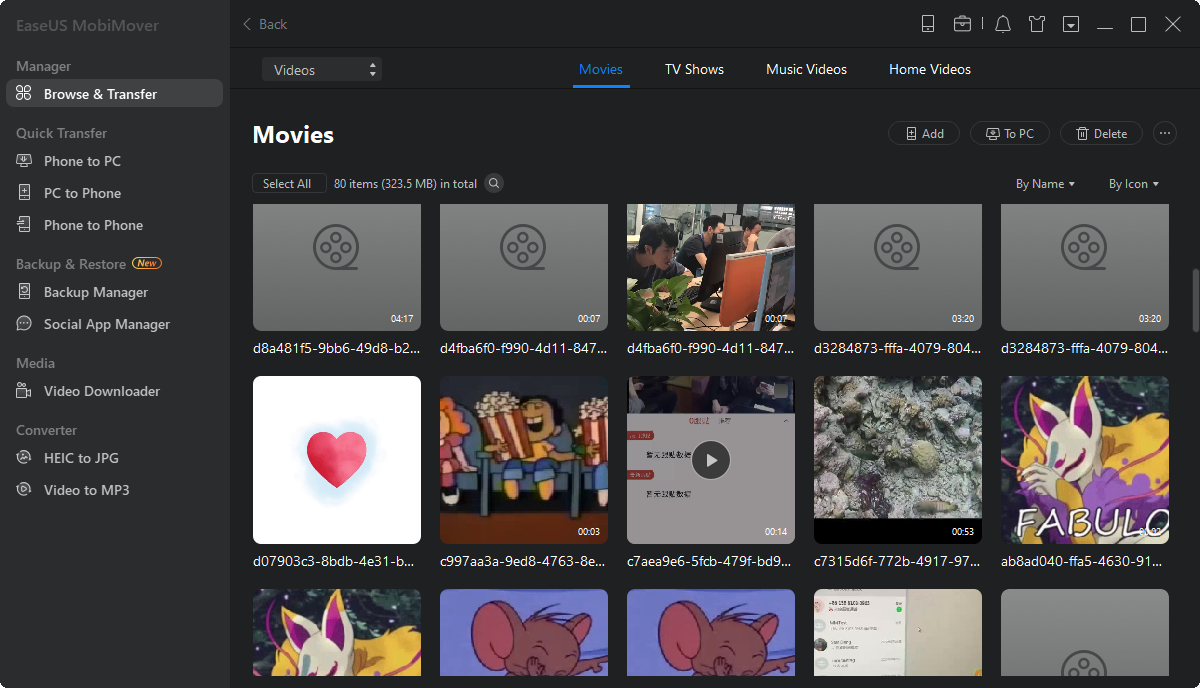The height and width of the screenshot is (688, 1200).
Task: Click the notification bell icon
Action: pos(1003,24)
